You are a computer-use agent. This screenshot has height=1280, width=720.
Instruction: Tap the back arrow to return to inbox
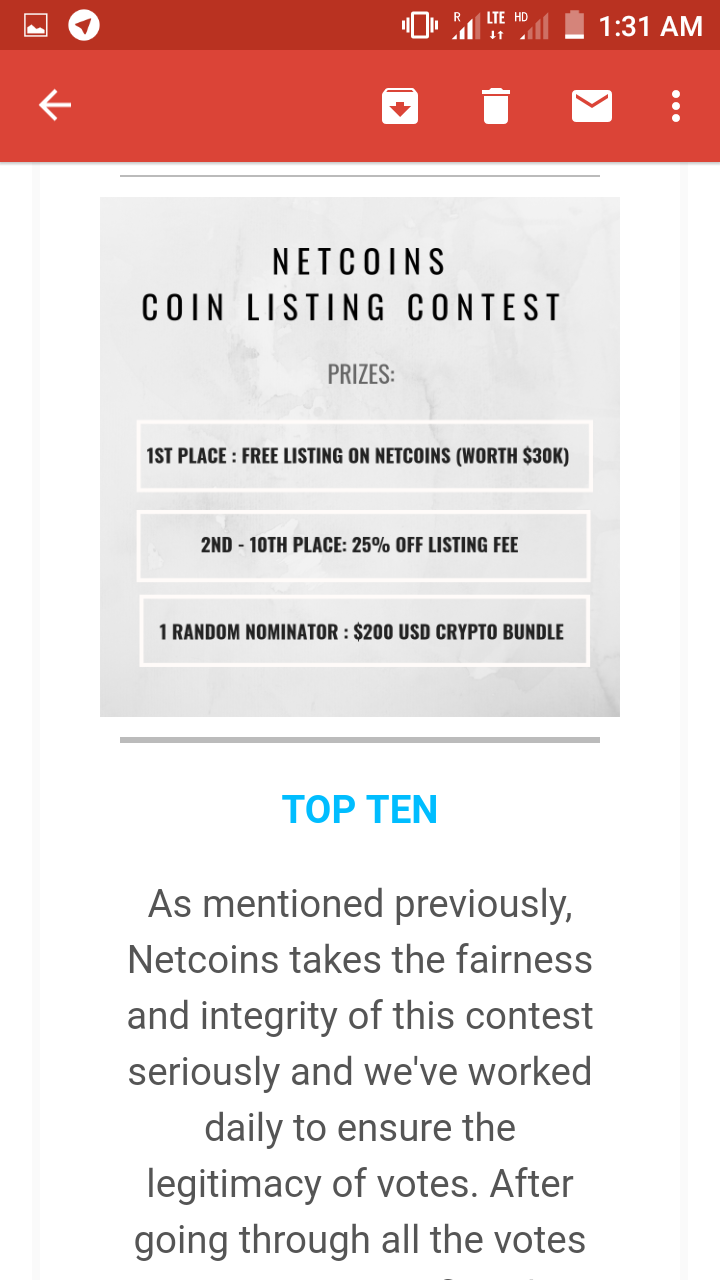(x=55, y=105)
